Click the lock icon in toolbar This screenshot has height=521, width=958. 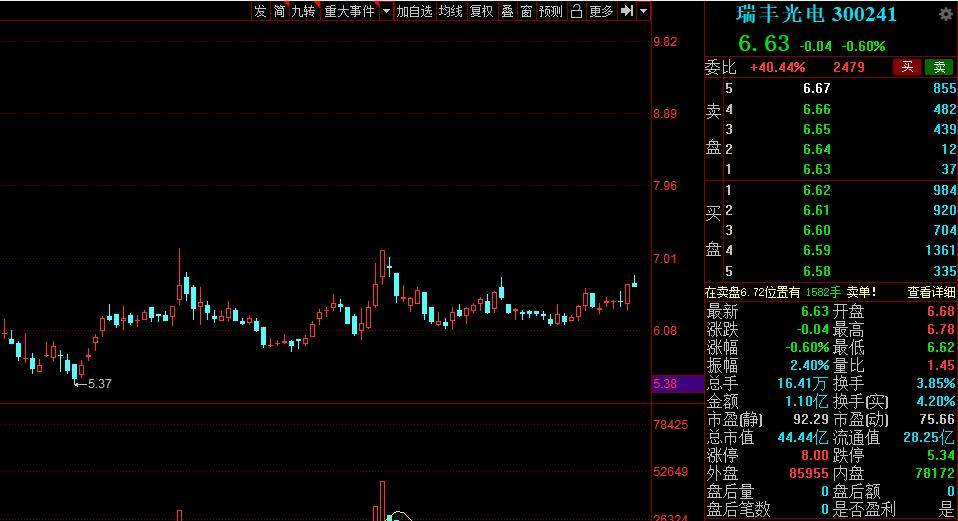[577, 11]
